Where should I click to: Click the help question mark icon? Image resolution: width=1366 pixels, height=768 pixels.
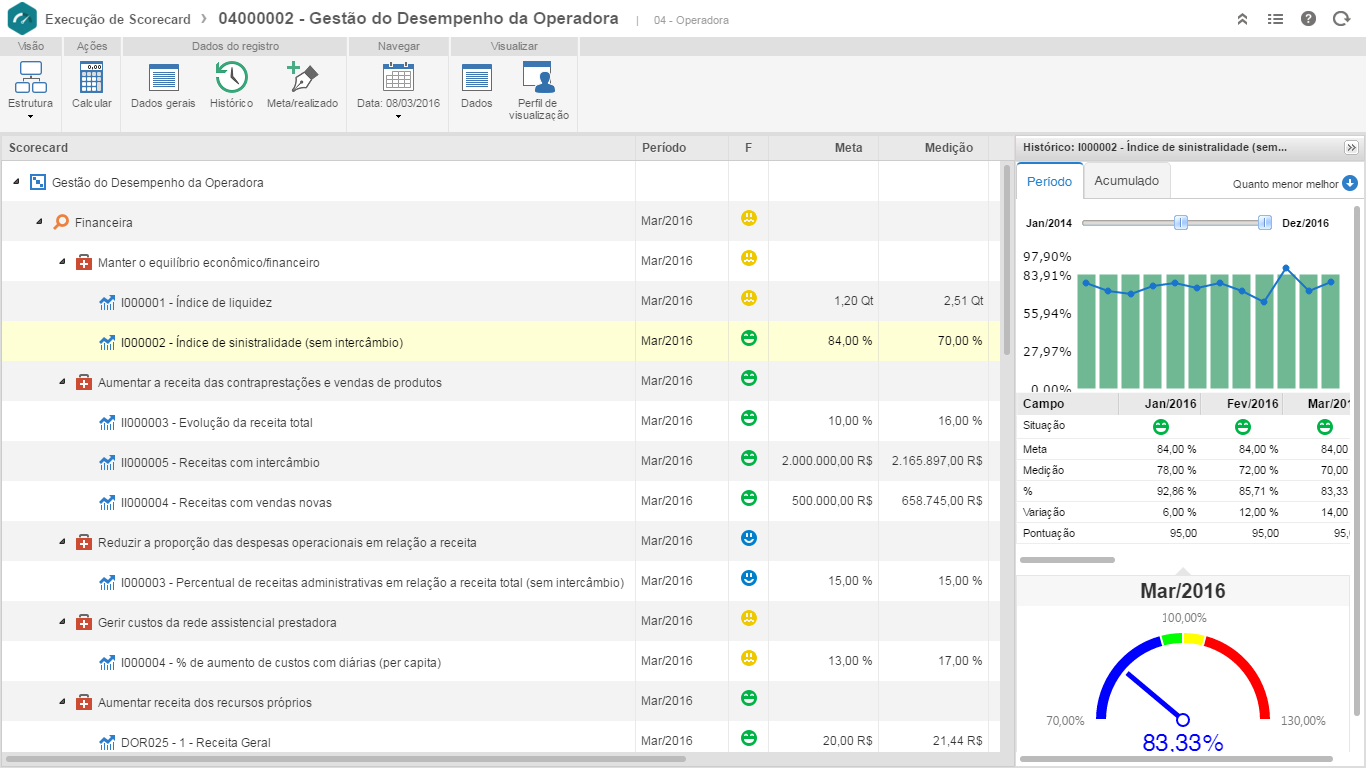1308,19
